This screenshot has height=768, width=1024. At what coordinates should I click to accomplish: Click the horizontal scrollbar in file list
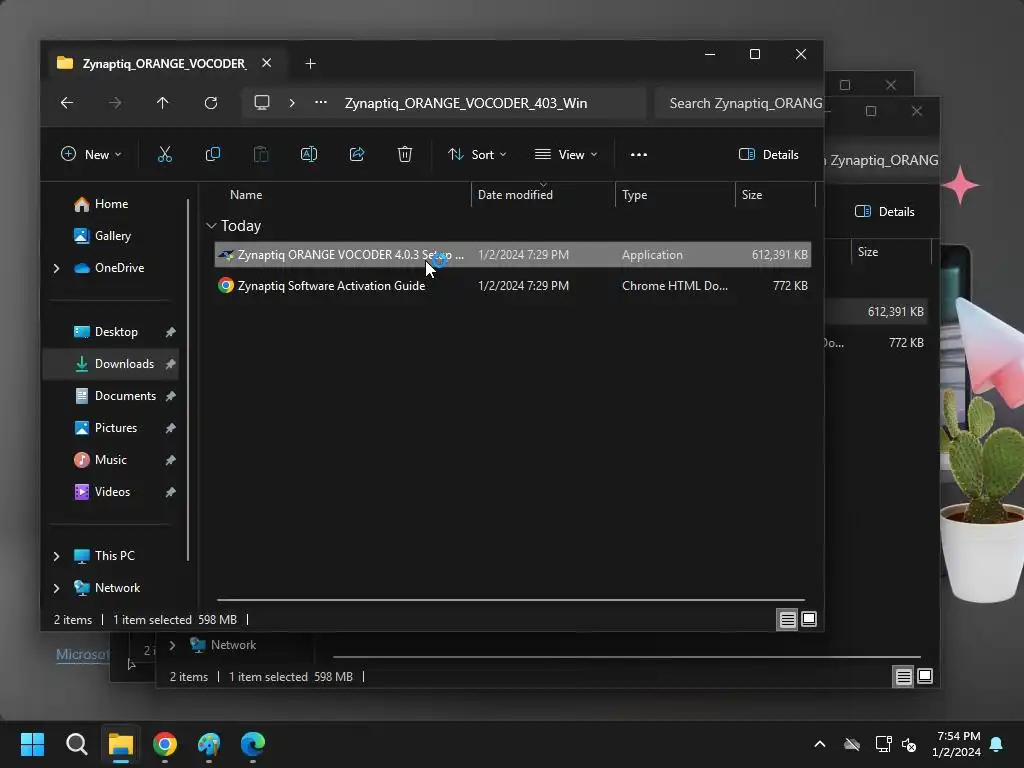511,599
